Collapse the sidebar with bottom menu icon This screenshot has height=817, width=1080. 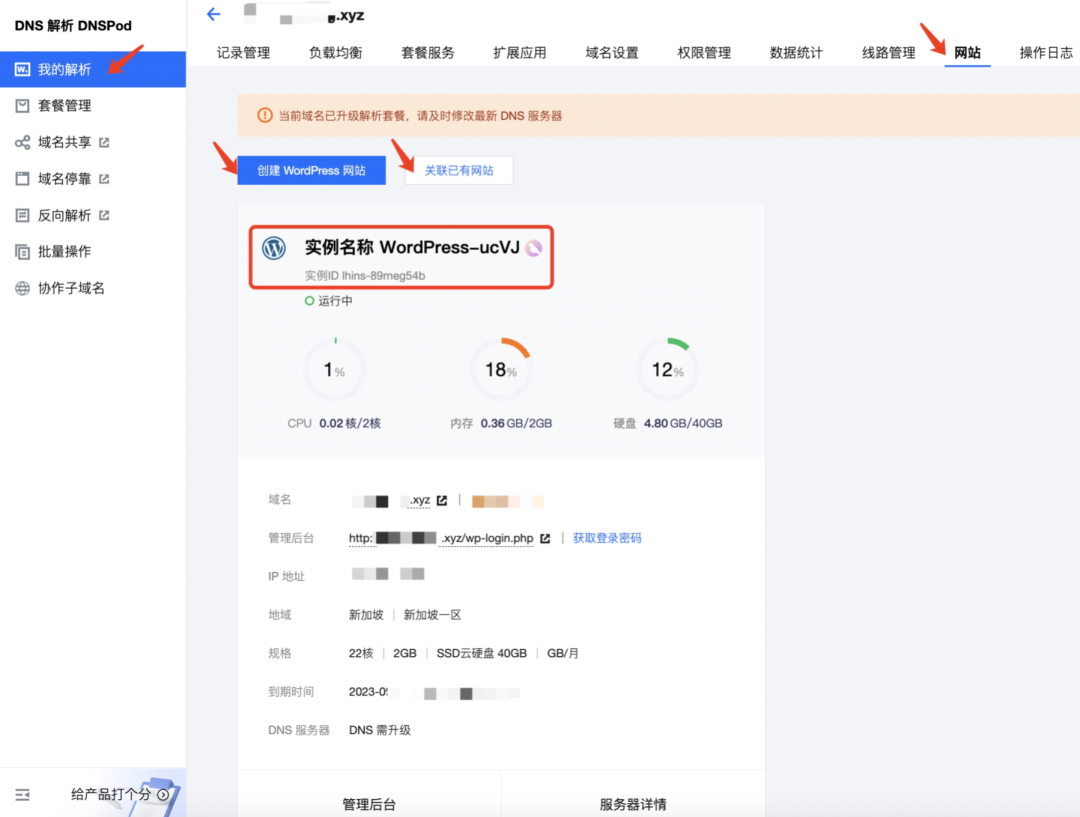coord(22,794)
